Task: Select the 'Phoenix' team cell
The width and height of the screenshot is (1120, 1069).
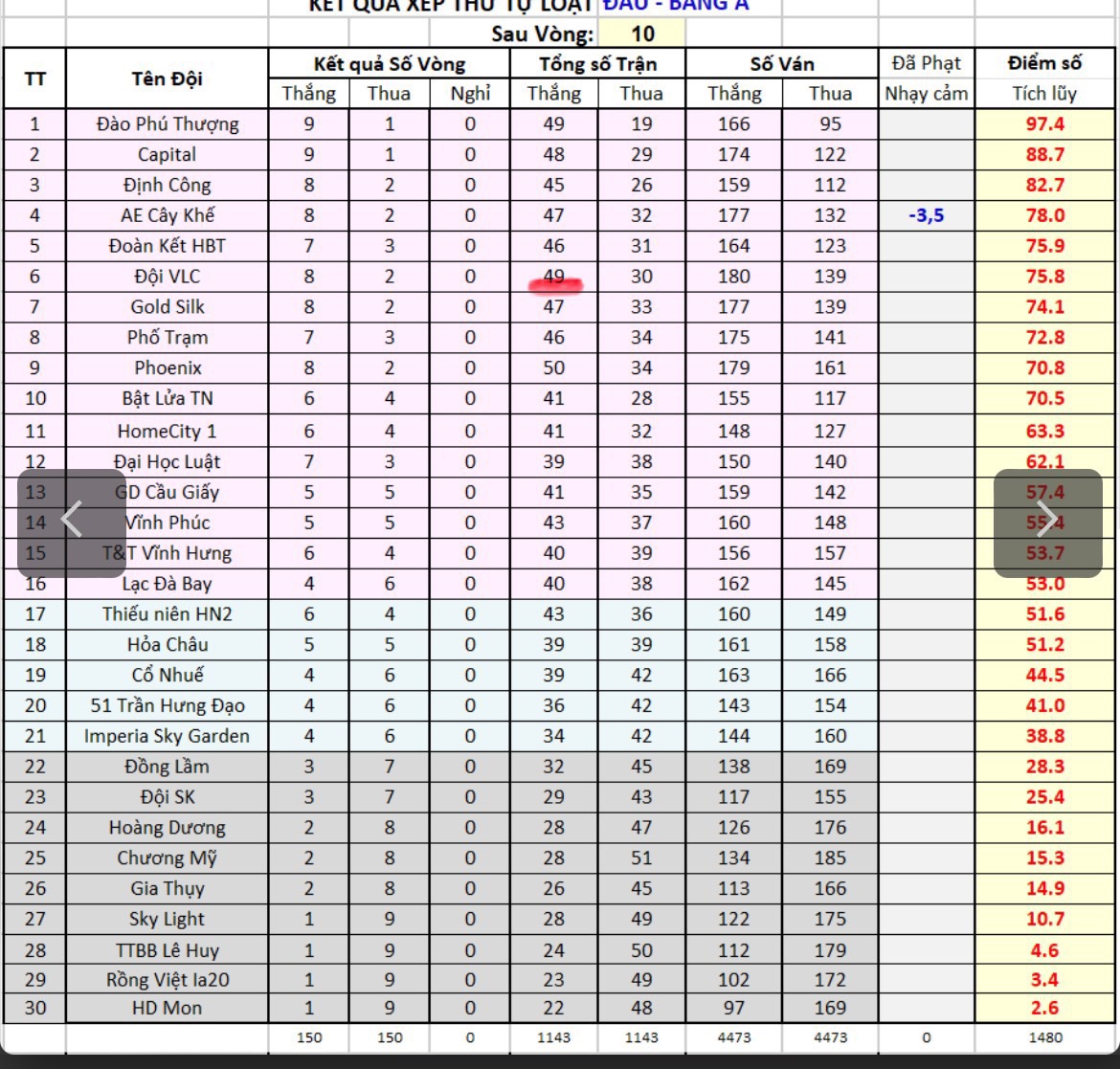Action: pyautogui.click(x=168, y=367)
